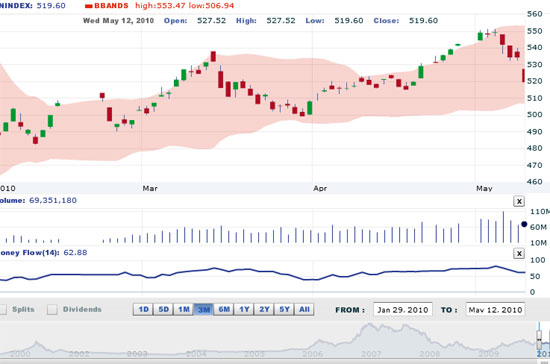
Task: Click the INDEX: 519.60 value label
Action: (x=33, y=6)
